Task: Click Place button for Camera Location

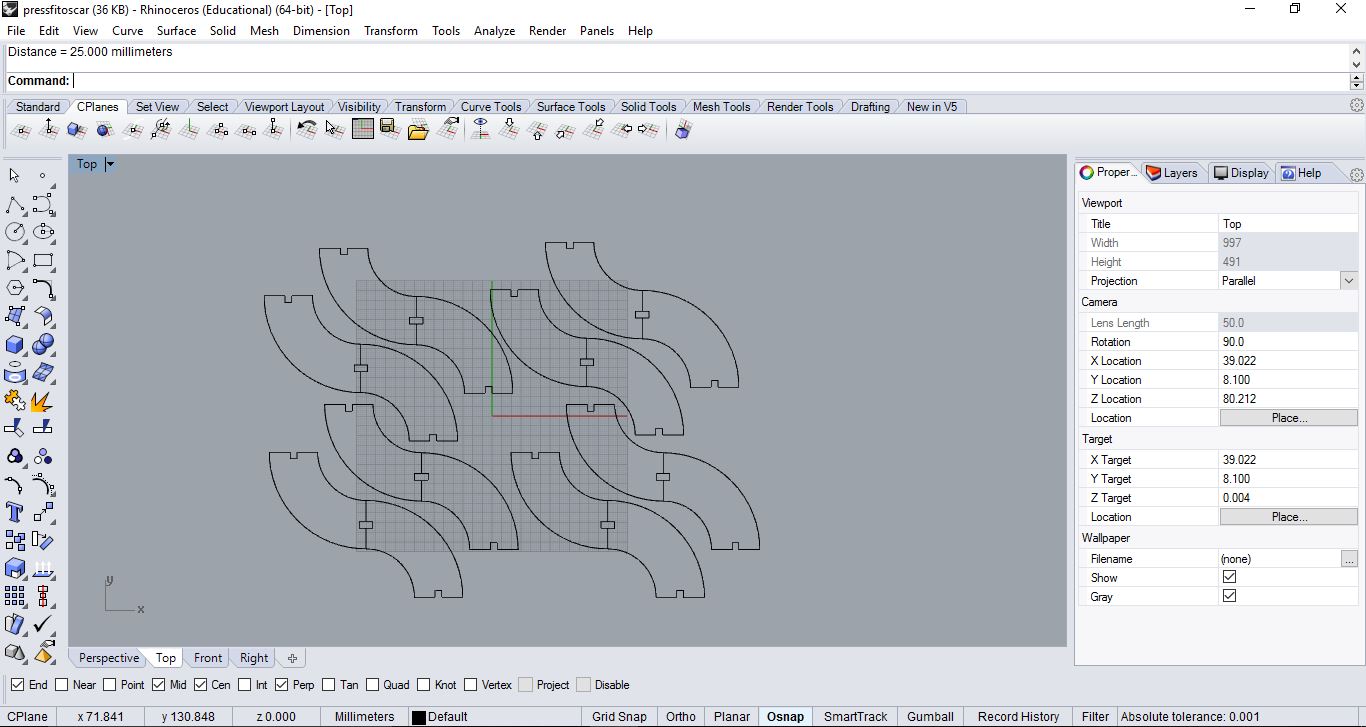Action: [x=1289, y=418]
